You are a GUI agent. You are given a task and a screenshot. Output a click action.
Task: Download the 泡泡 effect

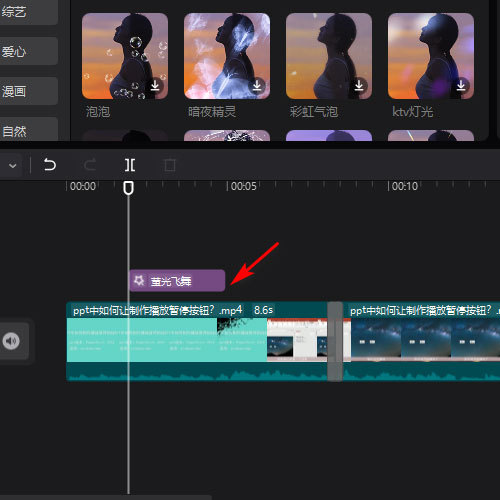(x=155, y=86)
